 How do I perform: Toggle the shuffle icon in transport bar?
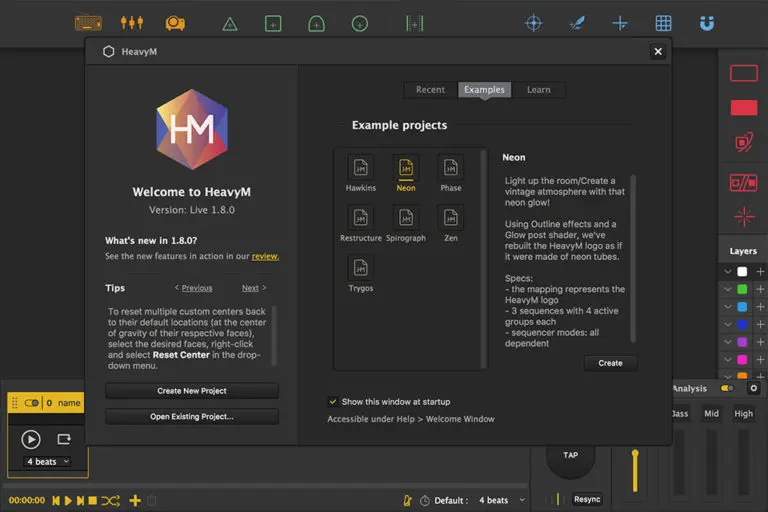pos(110,500)
